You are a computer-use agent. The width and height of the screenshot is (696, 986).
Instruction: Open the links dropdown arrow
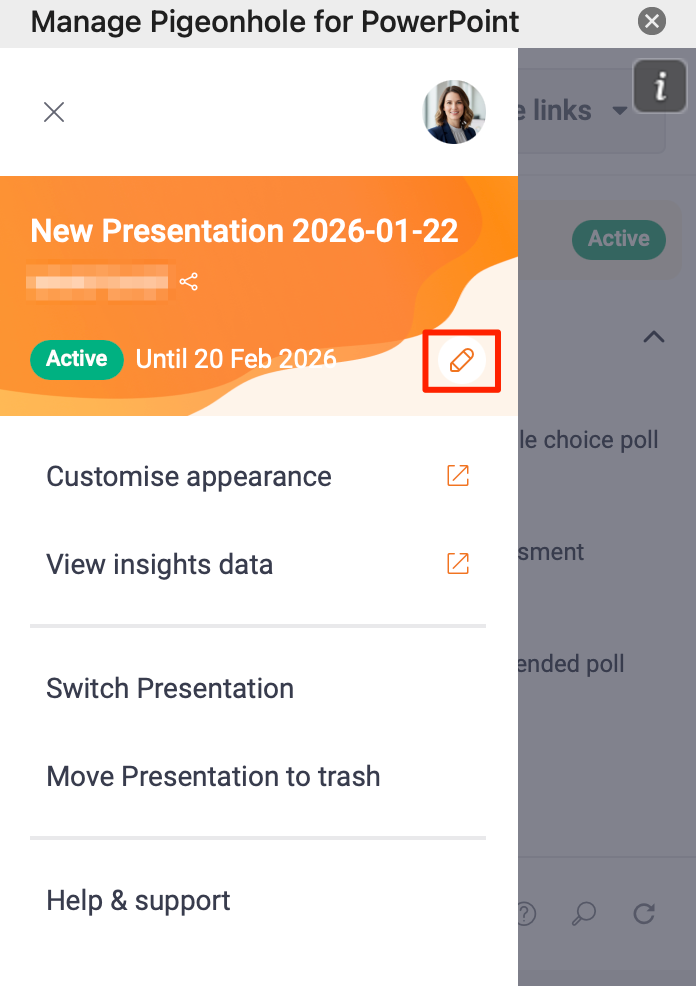(620, 111)
